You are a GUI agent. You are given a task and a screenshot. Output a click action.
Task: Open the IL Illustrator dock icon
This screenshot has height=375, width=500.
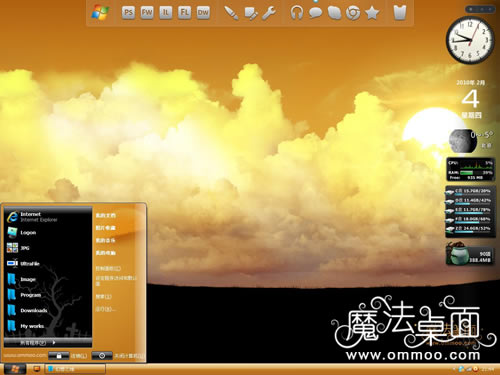coord(166,13)
